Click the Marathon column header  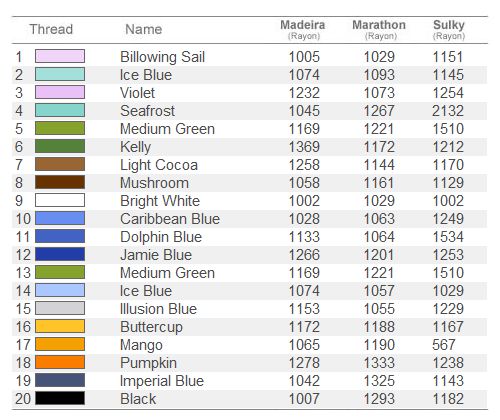click(379, 29)
